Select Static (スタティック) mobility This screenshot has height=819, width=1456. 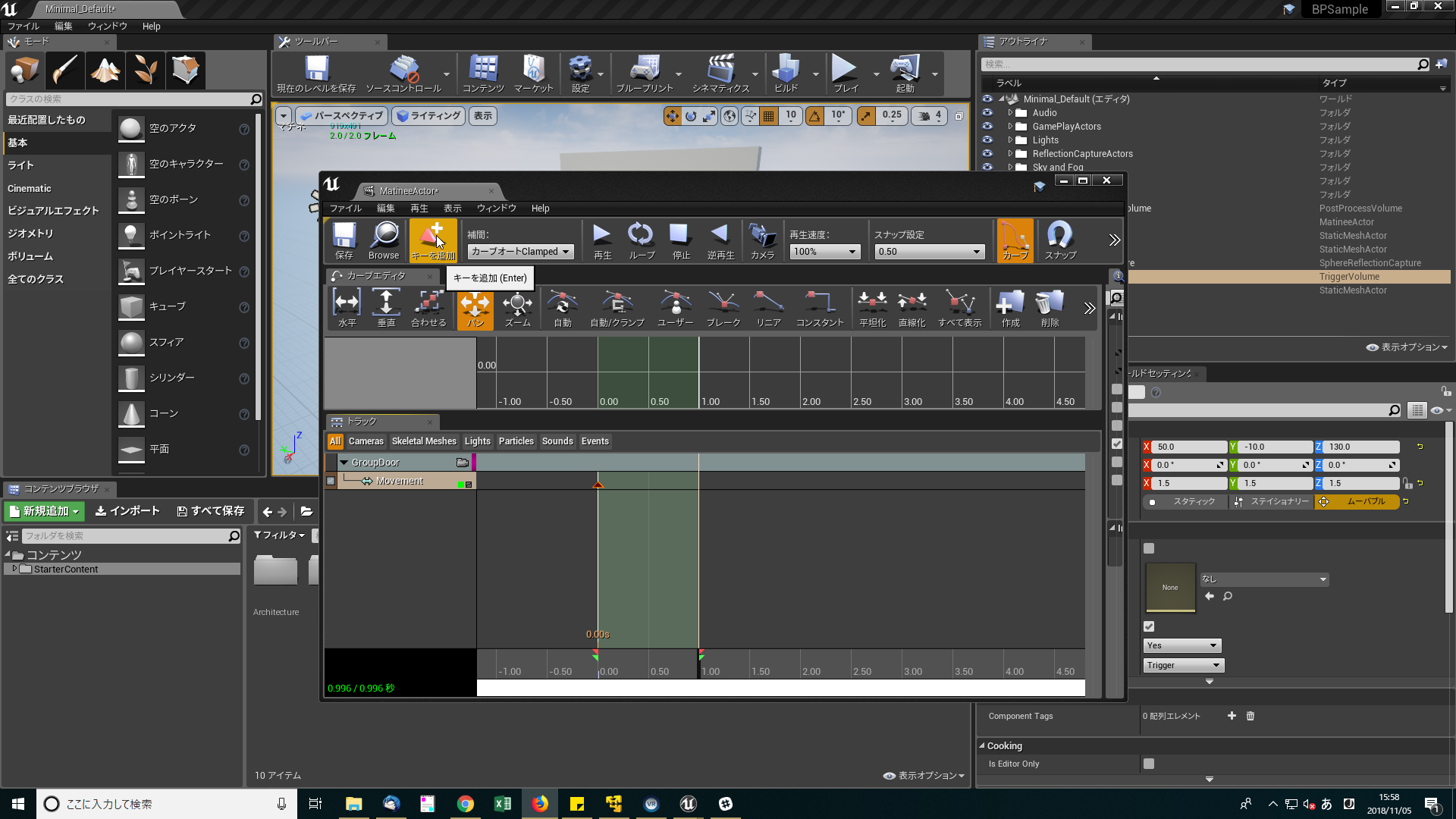pos(1185,502)
